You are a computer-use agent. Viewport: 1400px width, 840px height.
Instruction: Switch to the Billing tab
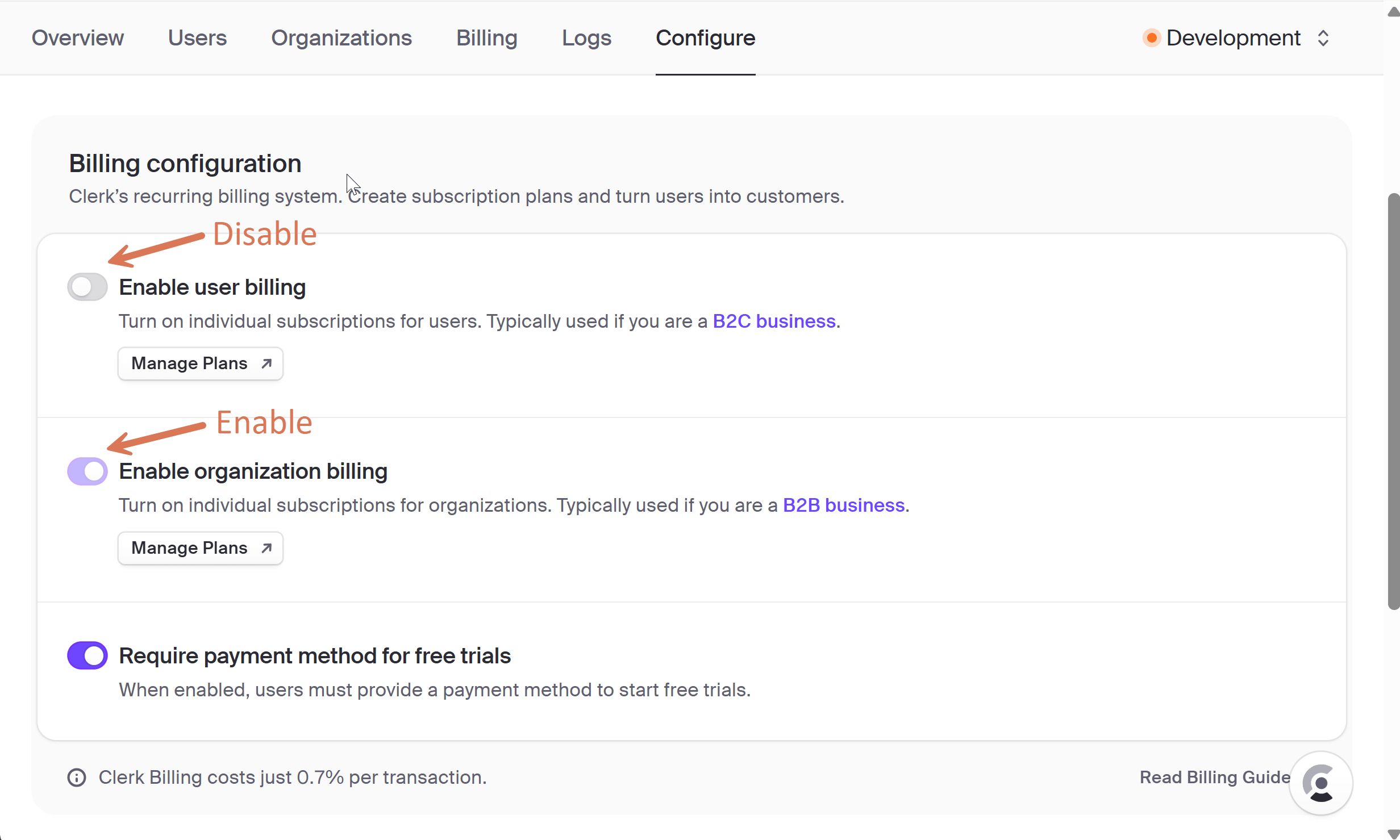[x=487, y=38]
